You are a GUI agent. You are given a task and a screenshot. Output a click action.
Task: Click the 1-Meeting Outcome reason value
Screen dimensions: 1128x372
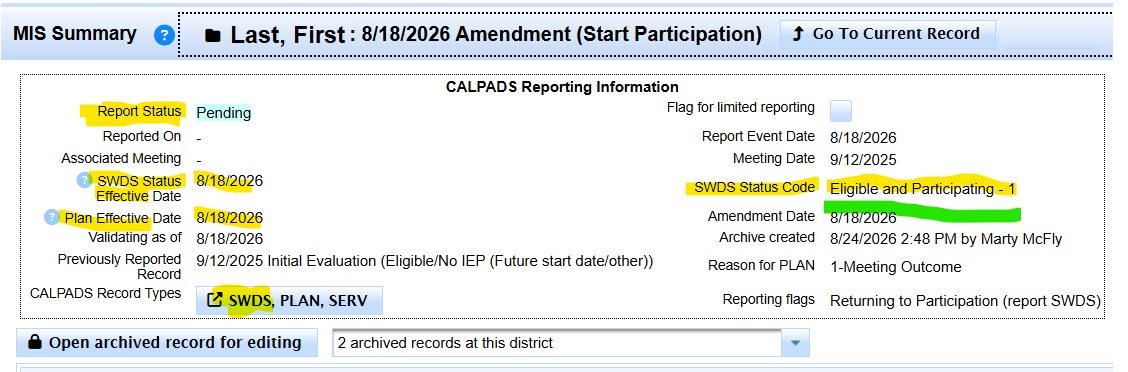896,267
